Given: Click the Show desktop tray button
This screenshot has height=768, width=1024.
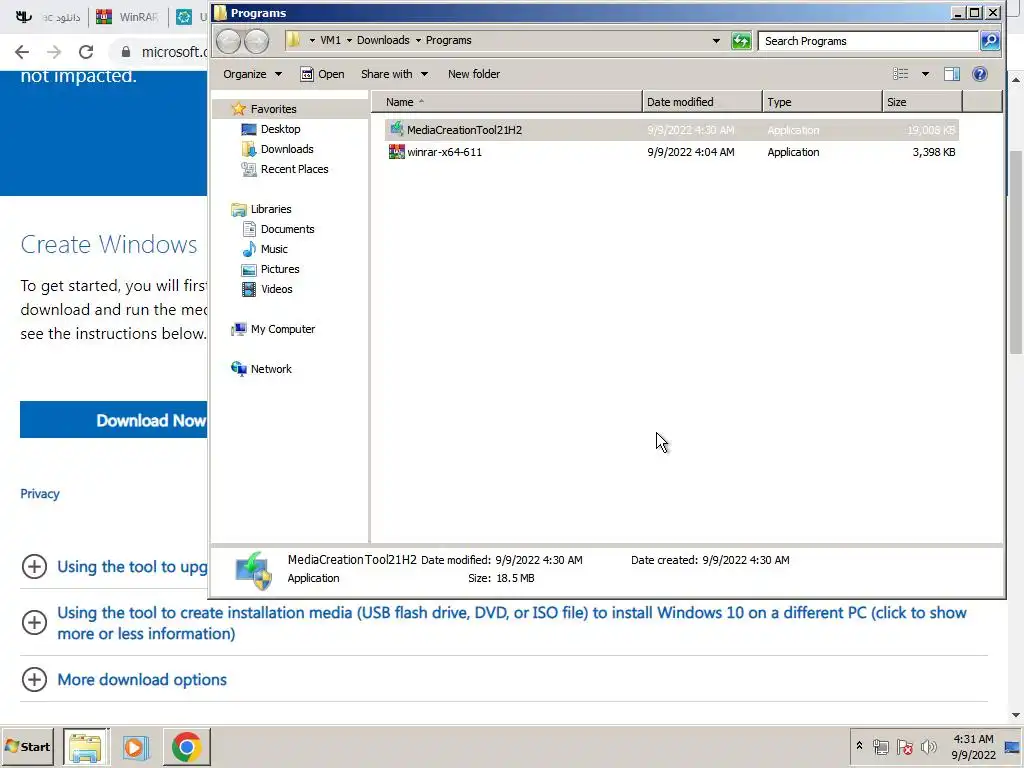Looking at the screenshot, I should (x=1013, y=746).
